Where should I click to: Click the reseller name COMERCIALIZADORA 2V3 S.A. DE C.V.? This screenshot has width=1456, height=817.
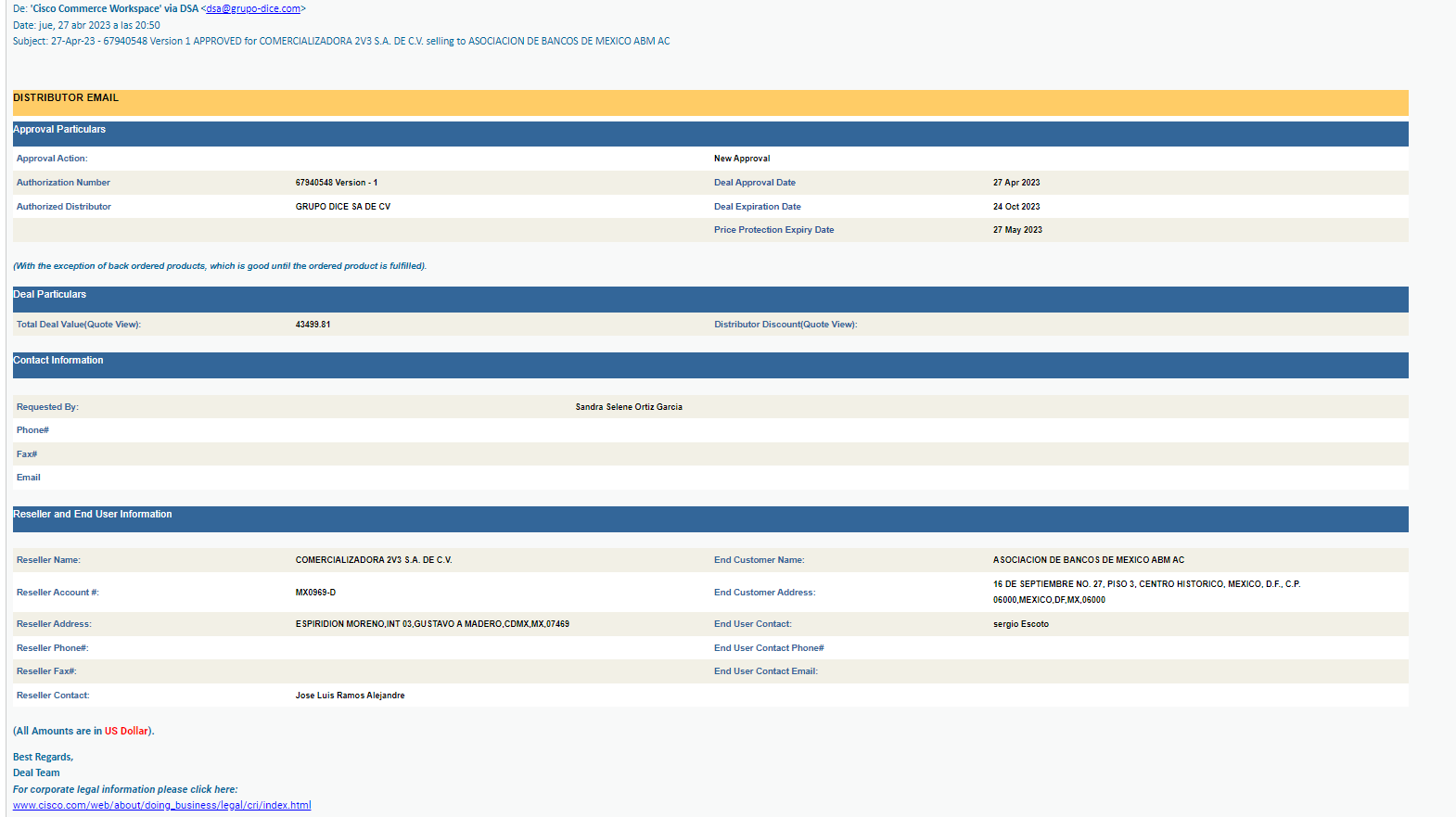coord(373,560)
